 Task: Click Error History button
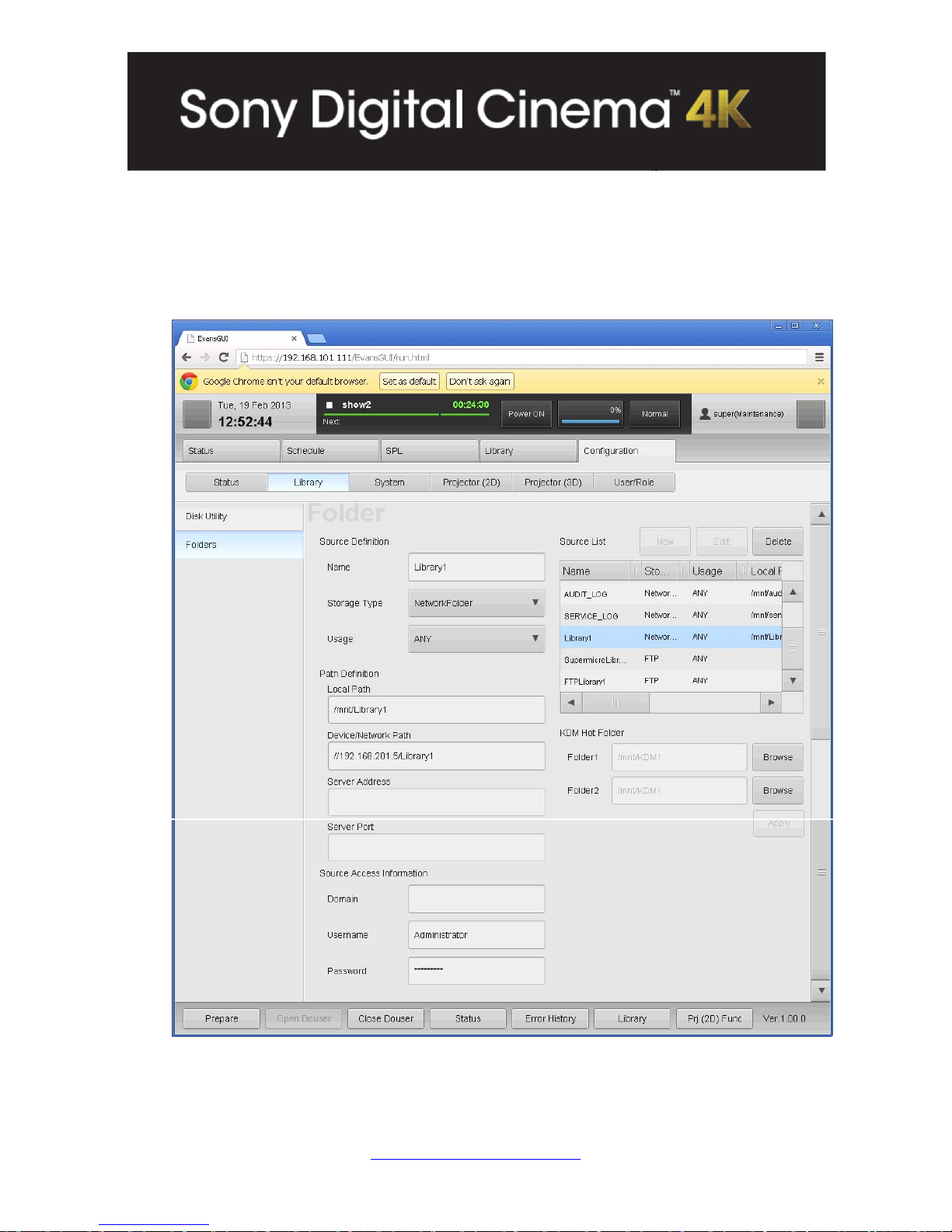pos(550,1018)
